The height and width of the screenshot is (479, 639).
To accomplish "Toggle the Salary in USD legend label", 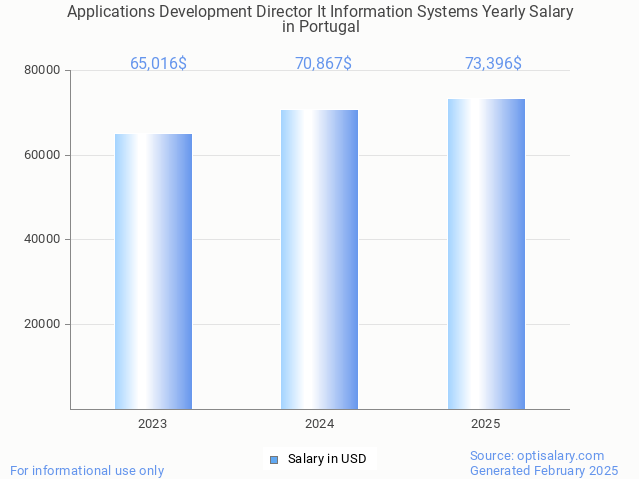I will tap(326, 460).
